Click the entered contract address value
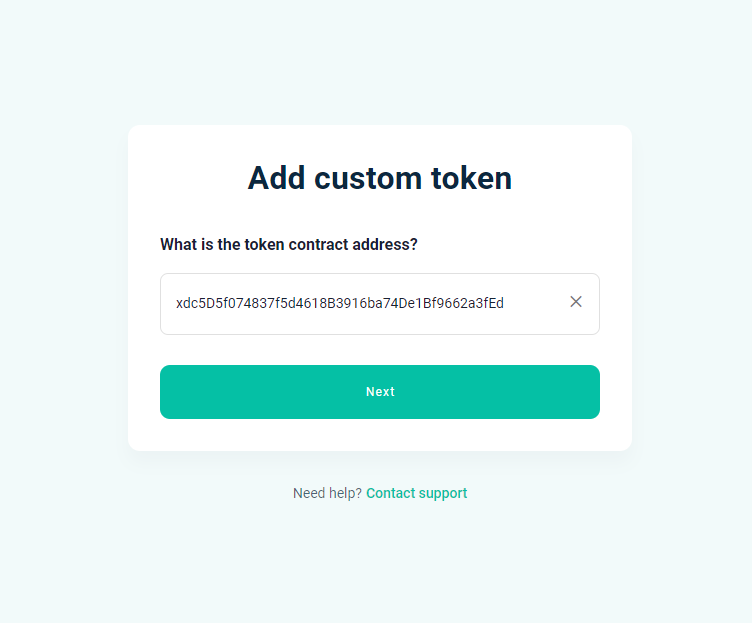This screenshot has height=623, width=752. (340, 303)
